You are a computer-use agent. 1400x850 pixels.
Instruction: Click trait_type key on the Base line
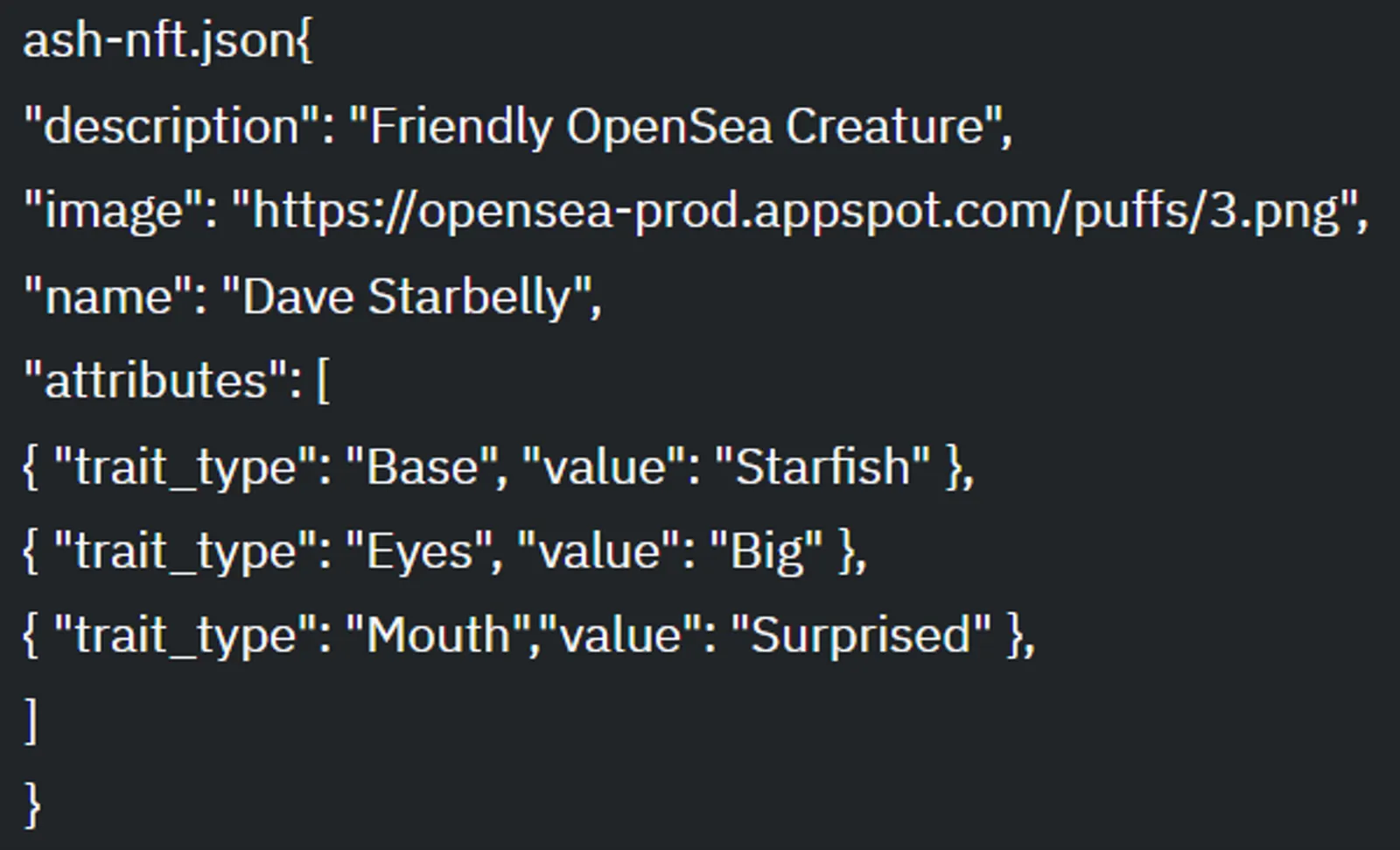186,466
